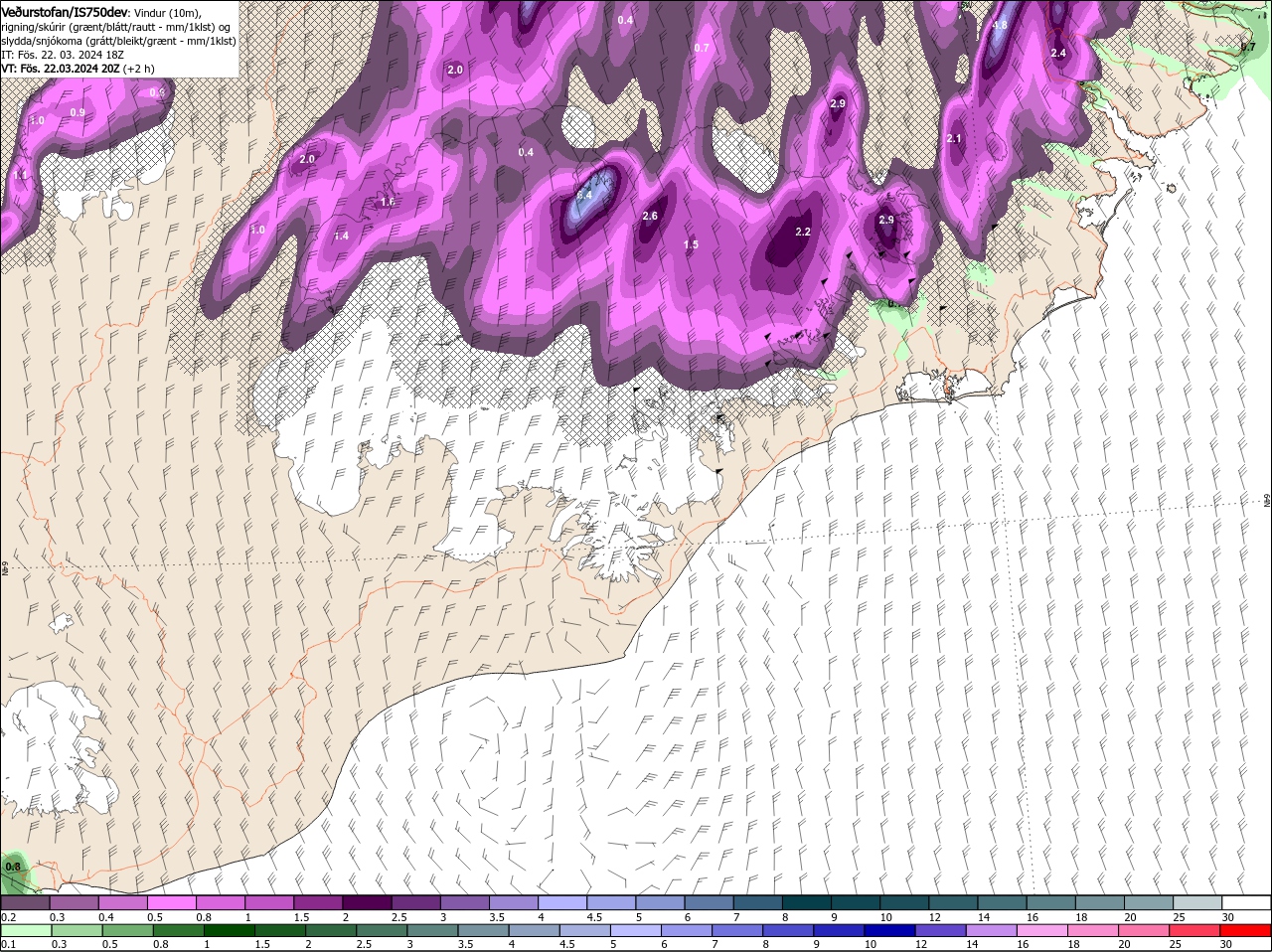The image size is (1272, 952).
Task: Click the upper legend swatch between 2 and 2.5
Action: click(x=368, y=903)
